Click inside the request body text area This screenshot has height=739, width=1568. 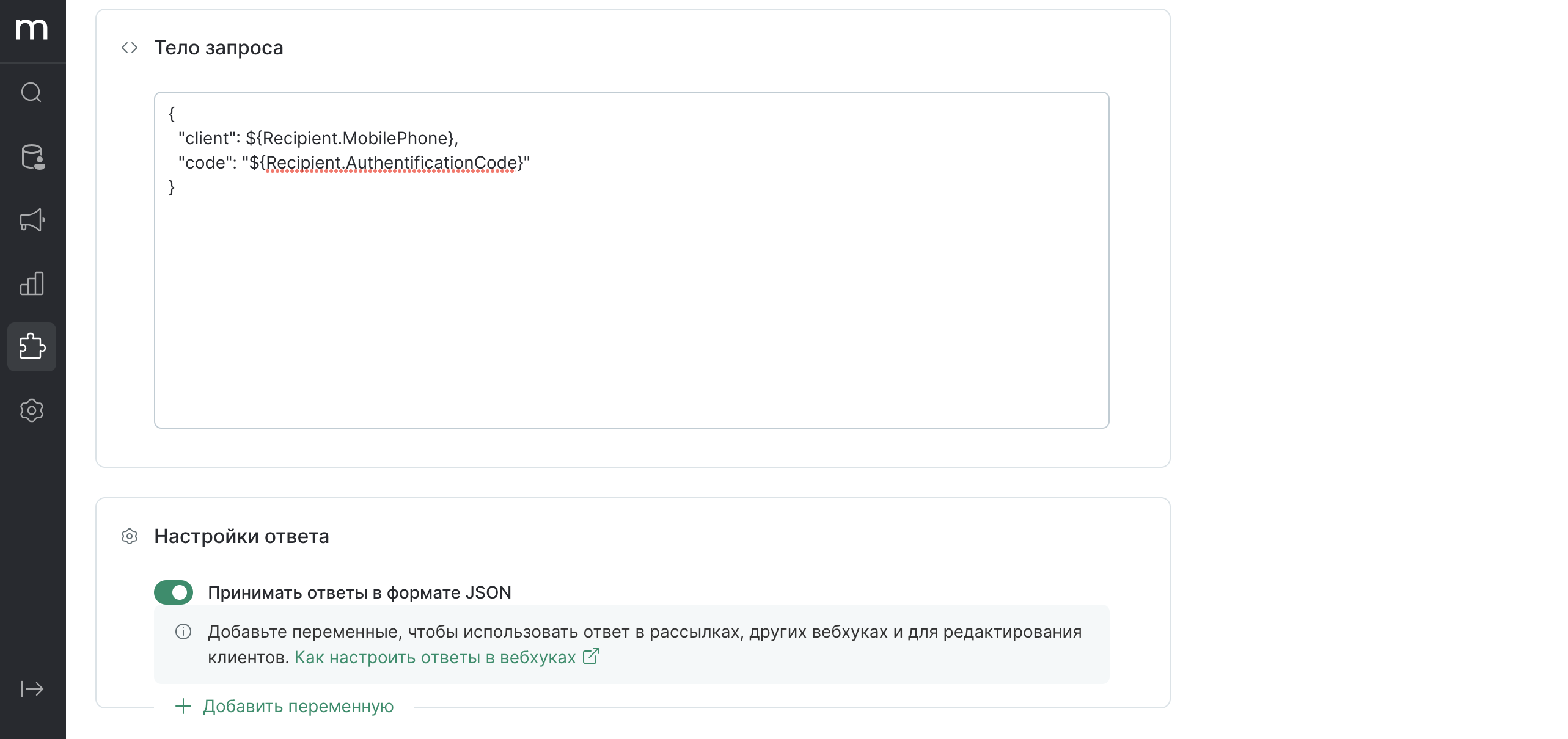[x=631, y=260]
